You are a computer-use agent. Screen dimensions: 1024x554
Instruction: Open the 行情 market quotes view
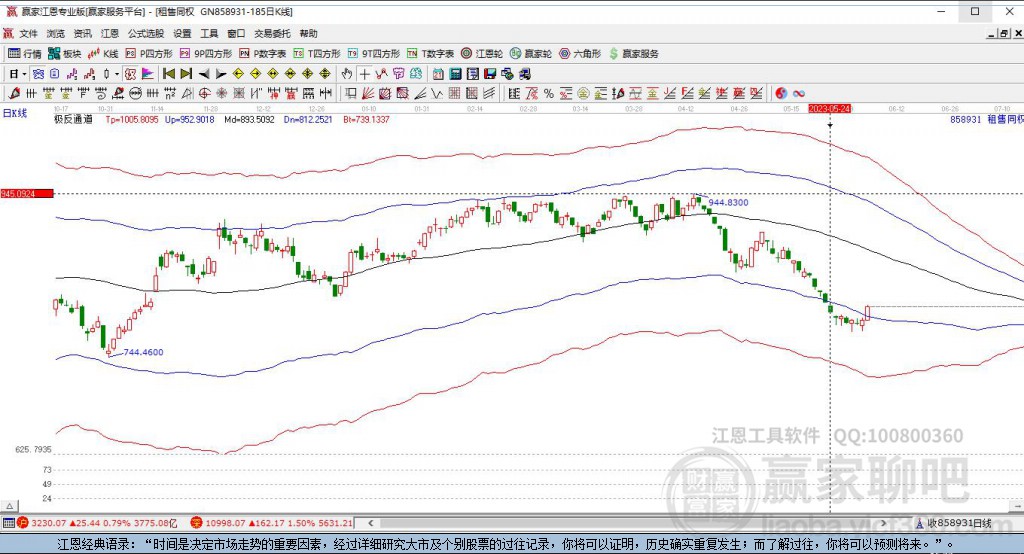click(x=25, y=54)
